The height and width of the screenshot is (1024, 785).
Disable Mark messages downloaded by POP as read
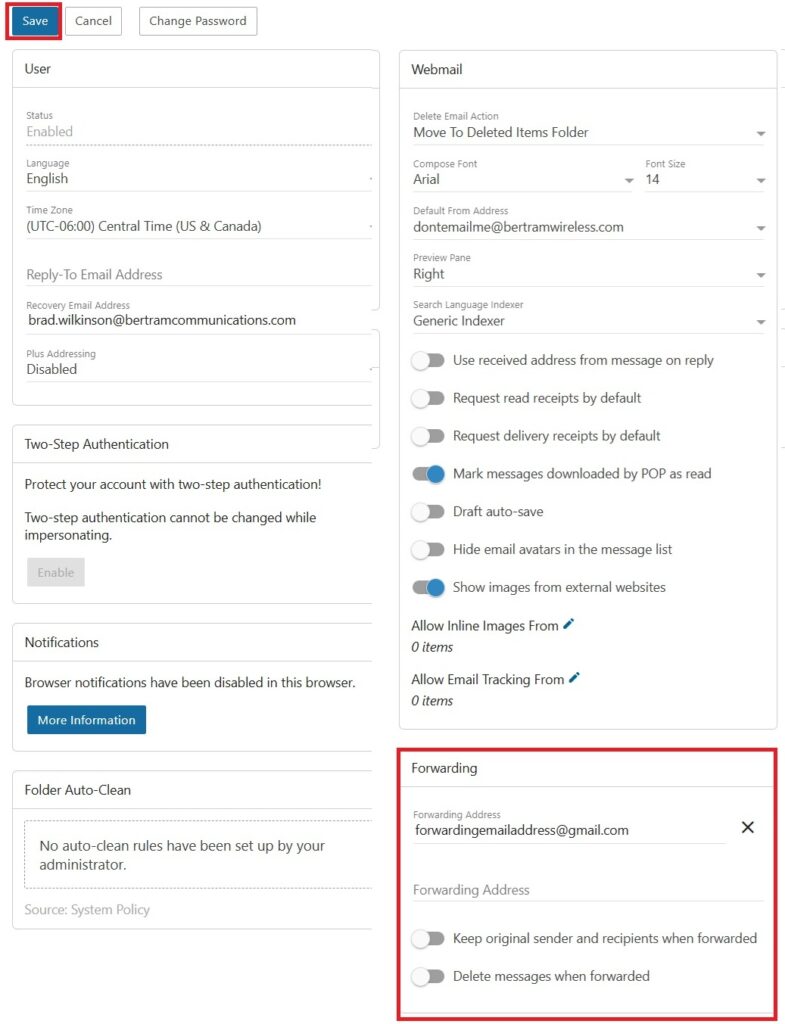click(x=428, y=474)
